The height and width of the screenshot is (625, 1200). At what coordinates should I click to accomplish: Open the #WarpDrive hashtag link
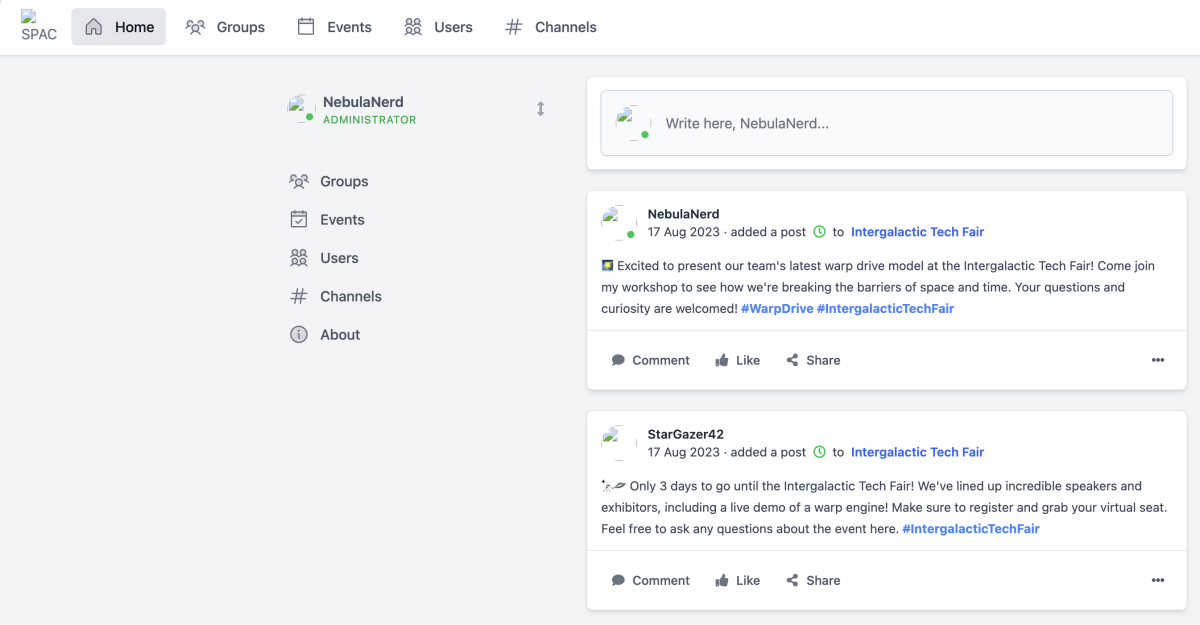(776, 309)
